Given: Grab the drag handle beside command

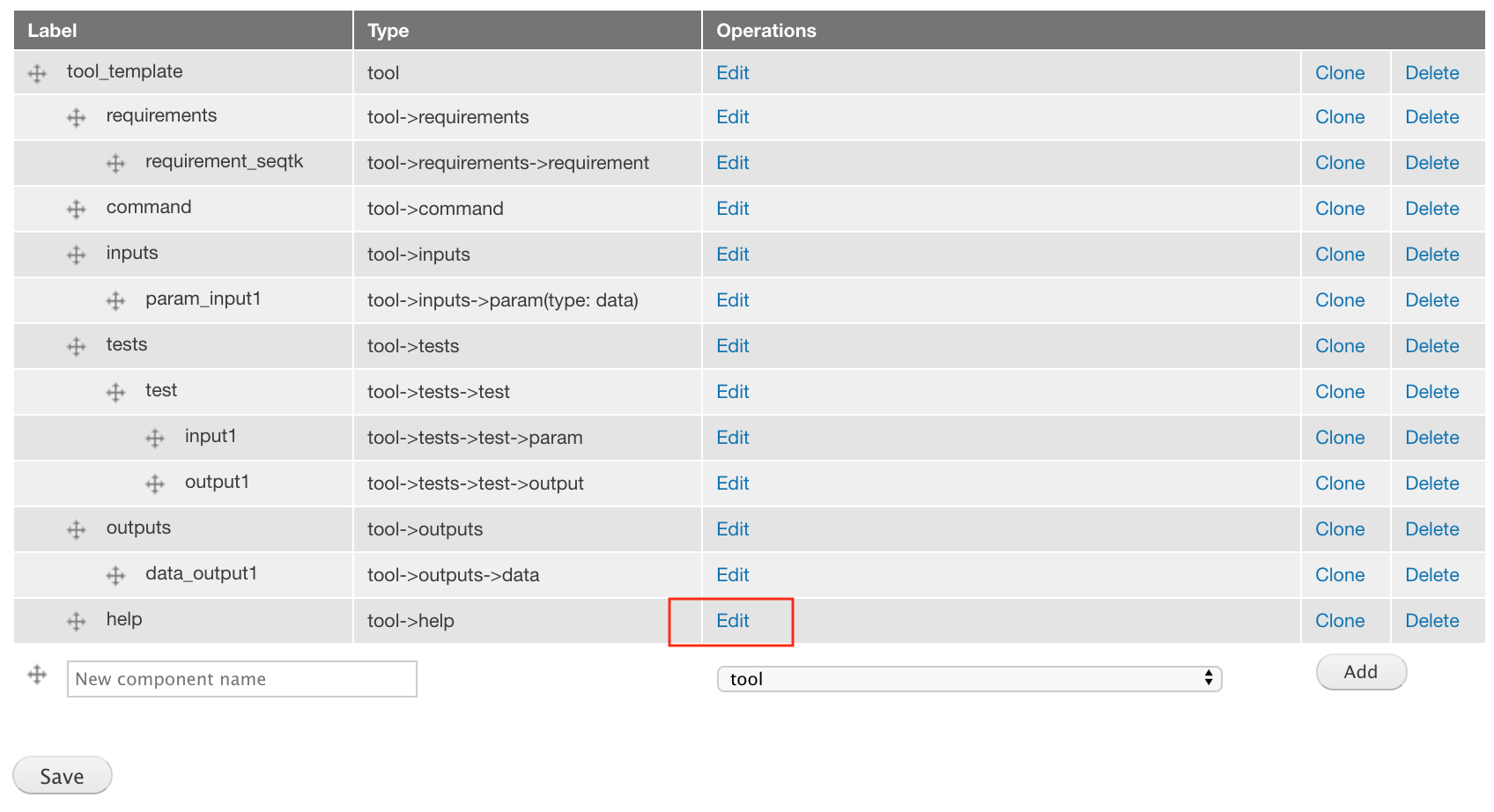Looking at the screenshot, I should [x=77, y=209].
